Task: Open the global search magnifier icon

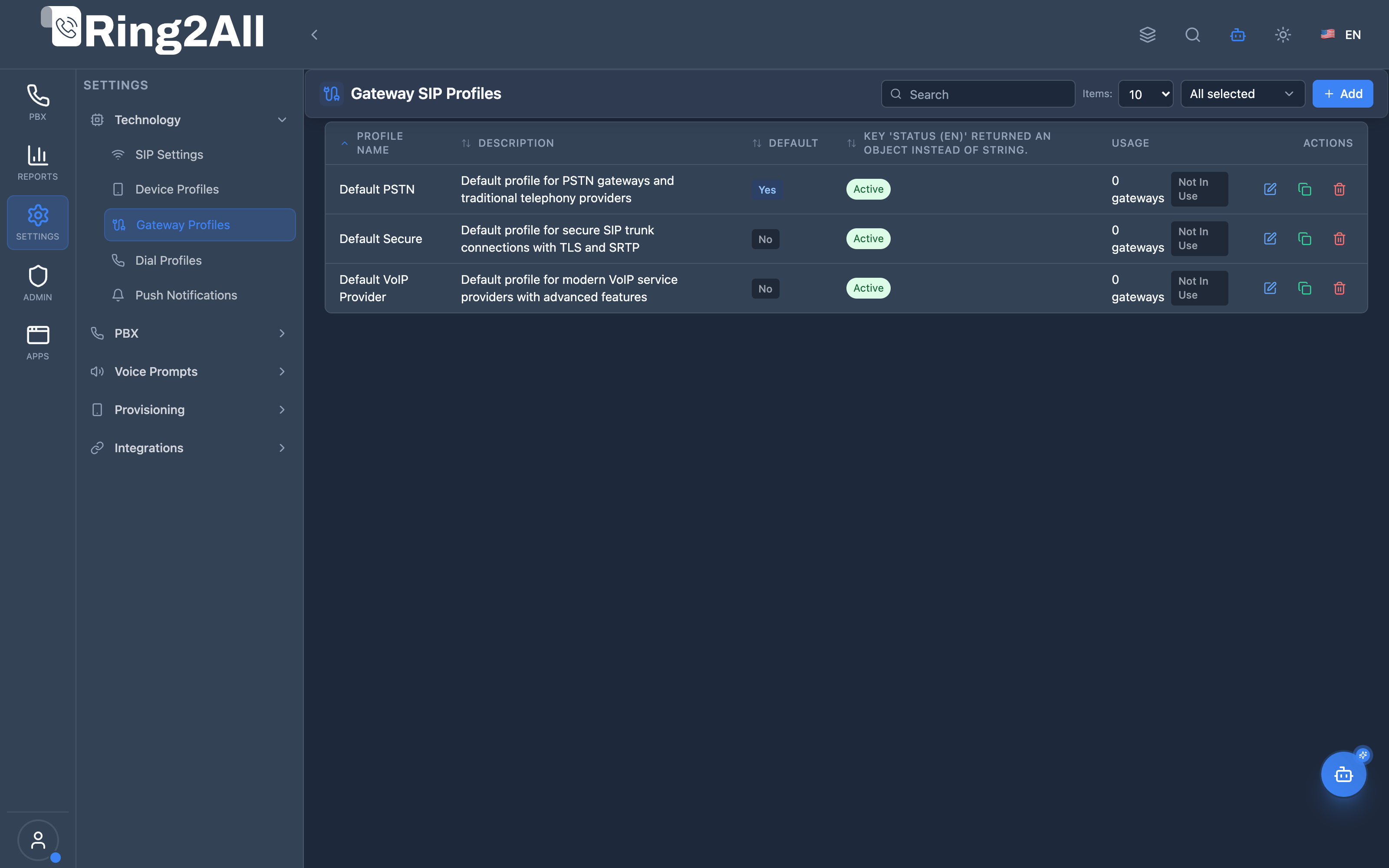Action: pyautogui.click(x=1193, y=34)
